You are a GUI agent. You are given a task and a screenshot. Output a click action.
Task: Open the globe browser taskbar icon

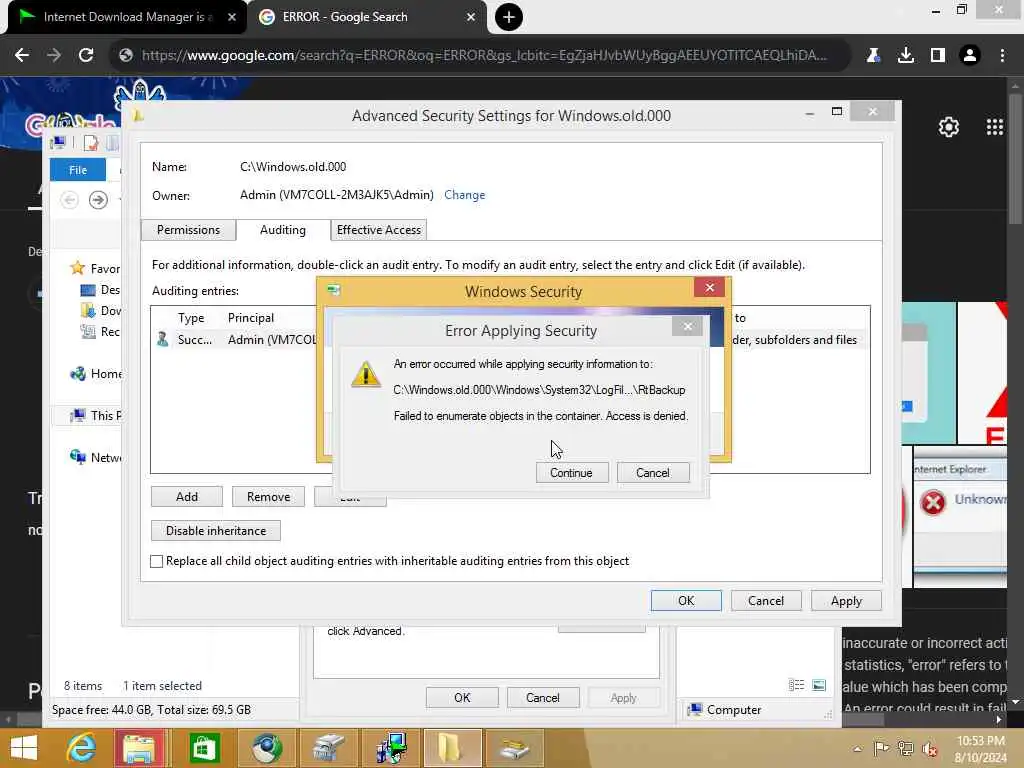coord(266,748)
